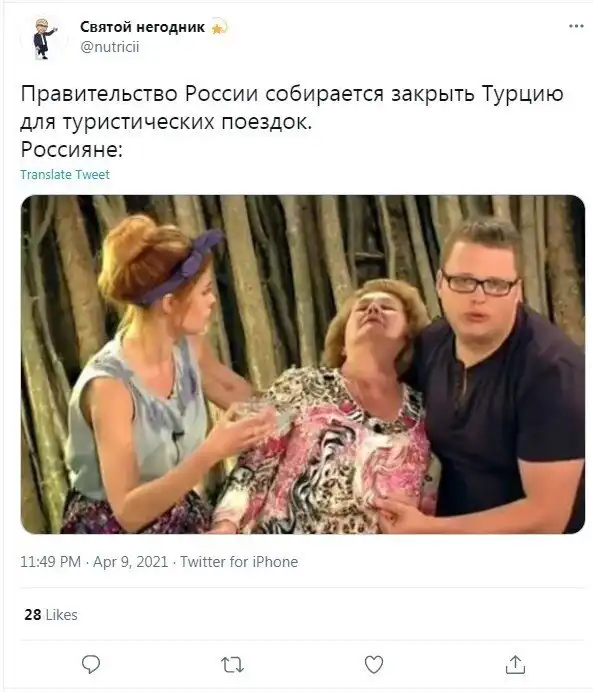This screenshot has height=692, width=593.
Task: Open the Святой негодник display name
Action: pos(142,27)
